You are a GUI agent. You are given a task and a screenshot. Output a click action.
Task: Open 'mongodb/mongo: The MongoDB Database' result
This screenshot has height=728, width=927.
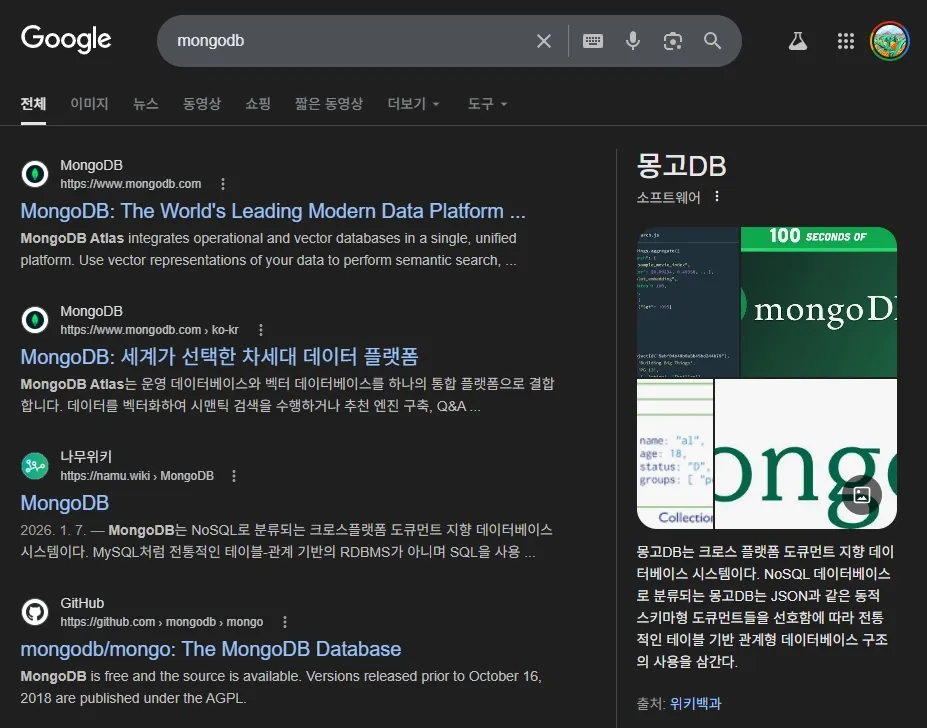tap(210, 649)
